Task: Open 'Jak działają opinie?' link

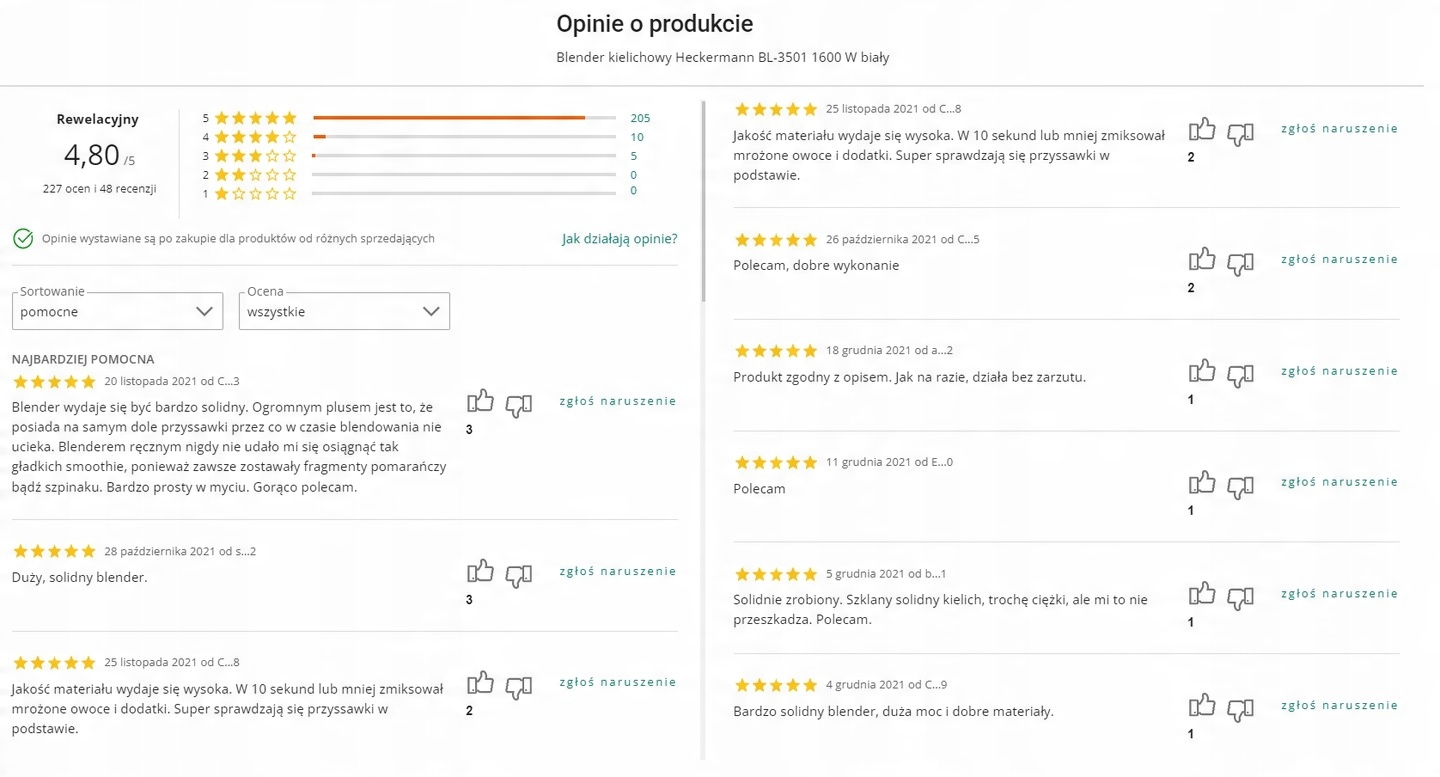Action: pos(619,239)
